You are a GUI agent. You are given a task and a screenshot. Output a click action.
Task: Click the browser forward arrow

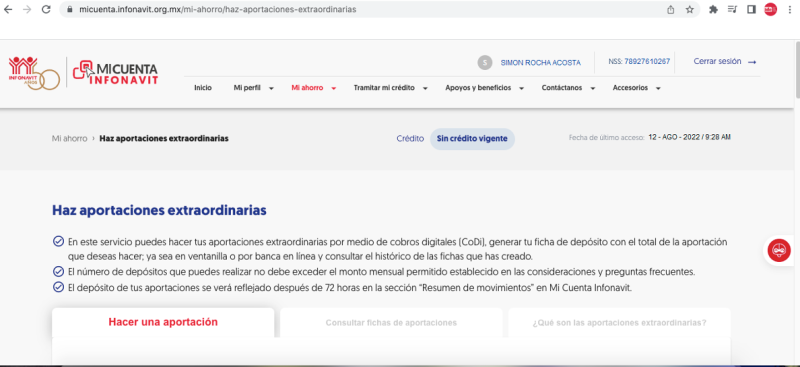pyautogui.click(x=27, y=9)
